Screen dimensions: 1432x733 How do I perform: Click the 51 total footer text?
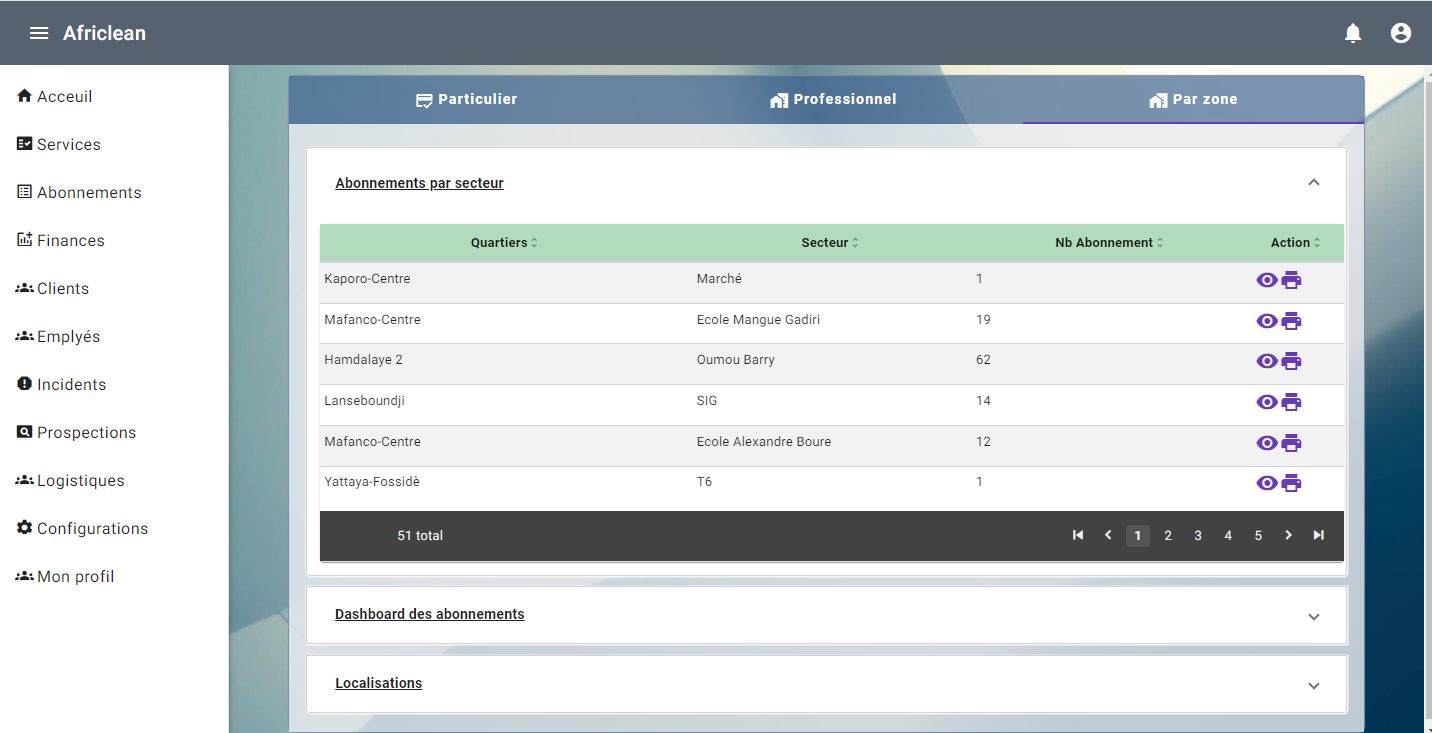pos(420,536)
